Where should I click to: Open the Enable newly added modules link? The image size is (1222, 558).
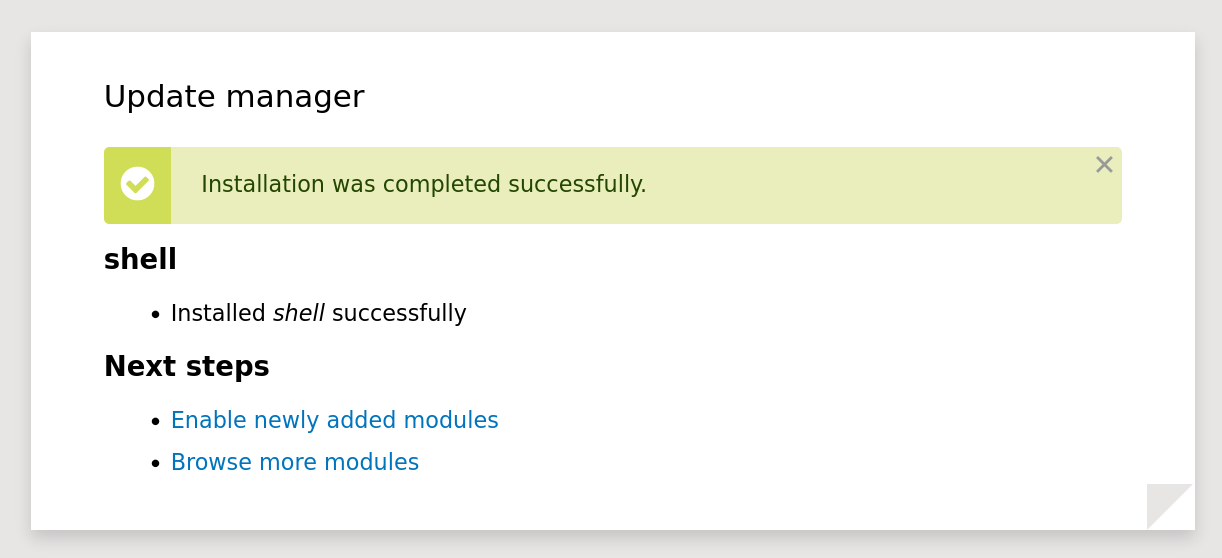coord(334,421)
